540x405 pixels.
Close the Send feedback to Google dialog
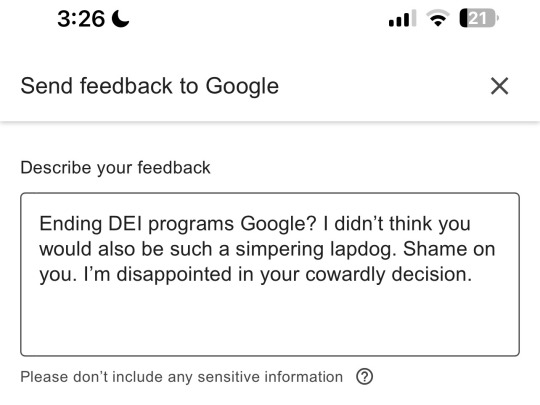pos(499,86)
